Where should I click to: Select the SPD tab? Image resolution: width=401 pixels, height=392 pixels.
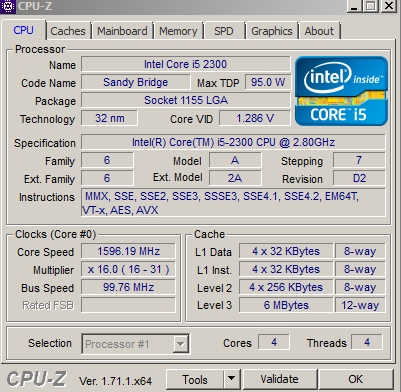coord(224,31)
